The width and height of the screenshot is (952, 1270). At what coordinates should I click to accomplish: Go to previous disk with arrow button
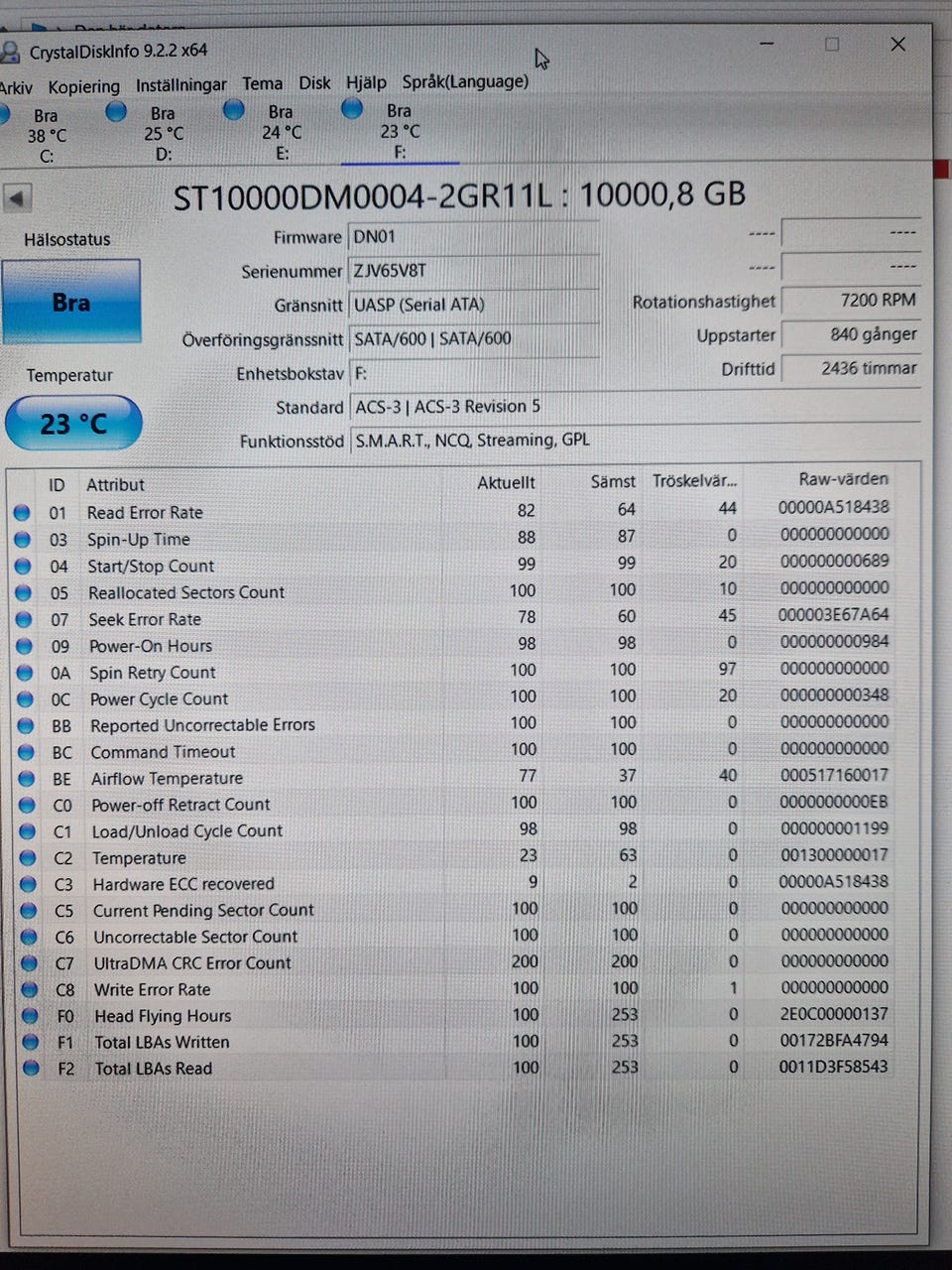click(17, 197)
